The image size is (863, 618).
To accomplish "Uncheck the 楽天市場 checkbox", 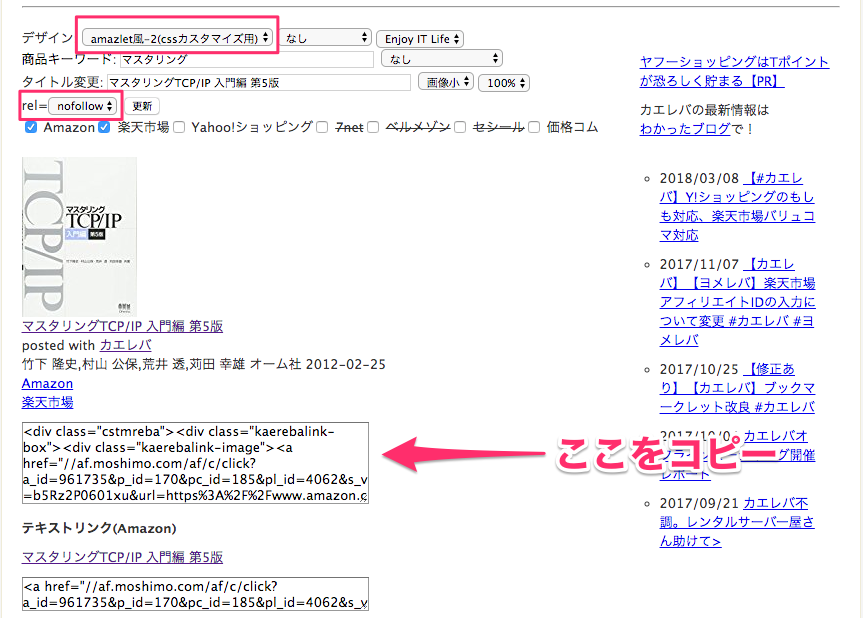I will 104,128.
